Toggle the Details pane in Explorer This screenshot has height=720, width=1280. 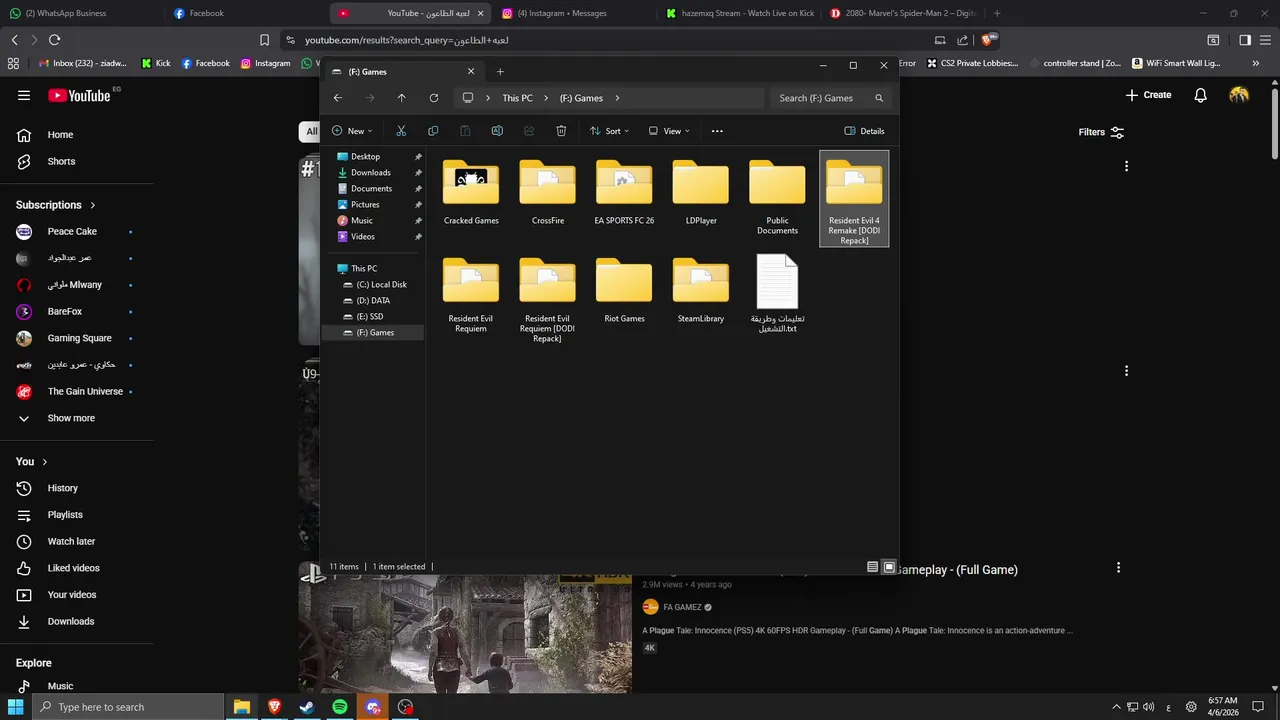tap(864, 131)
